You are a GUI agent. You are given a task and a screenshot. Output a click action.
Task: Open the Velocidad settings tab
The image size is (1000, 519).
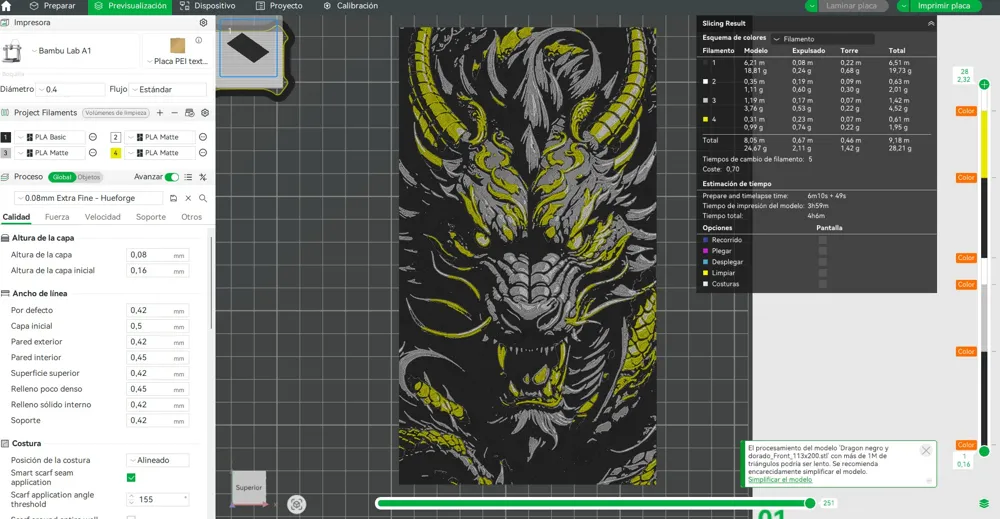(x=103, y=217)
